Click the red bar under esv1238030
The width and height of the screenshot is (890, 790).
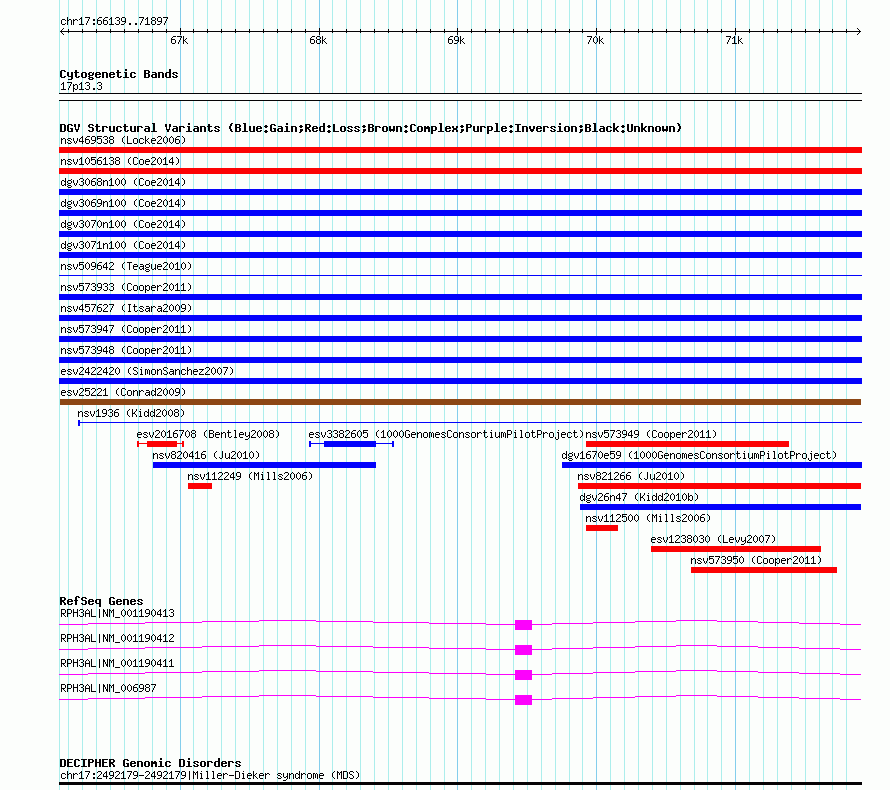coord(736,549)
